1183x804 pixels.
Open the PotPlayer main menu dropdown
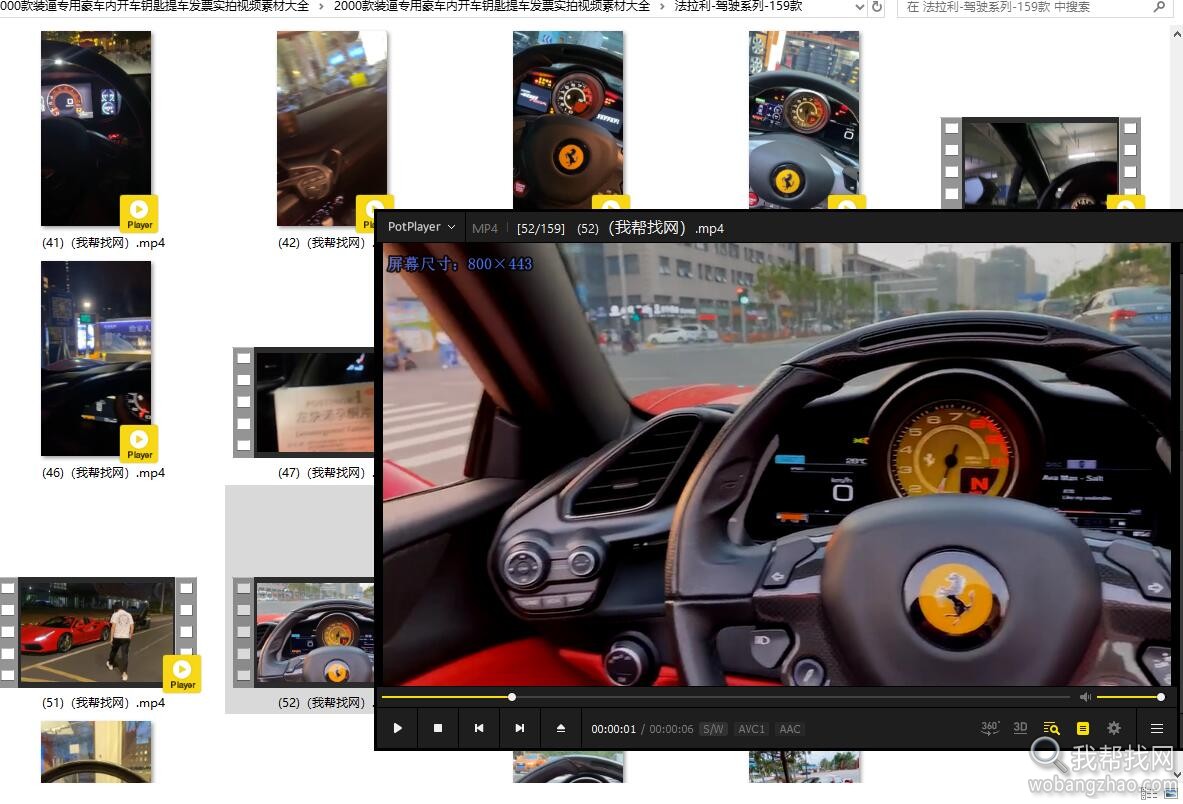click(x=421, y=227)
